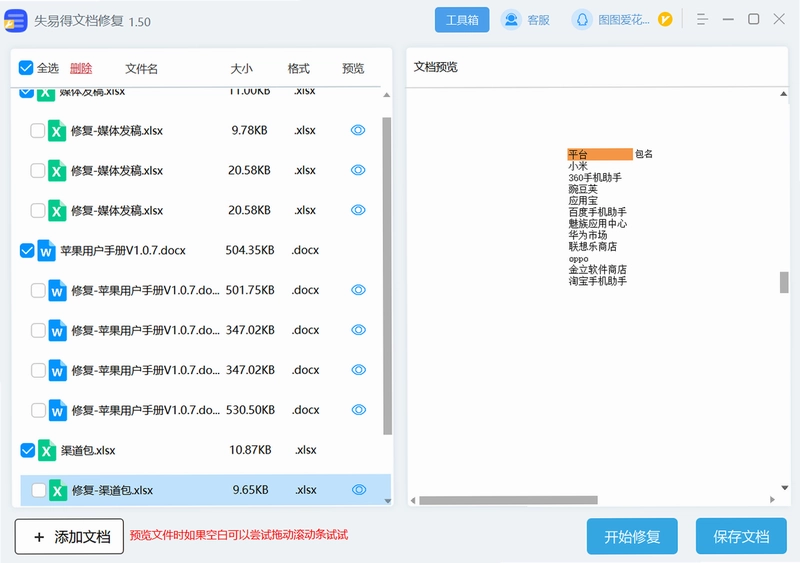Click the red preview hint text
The height and width of the screenshot is (563, 800).
pyautogui.click(x=239, y=535)
